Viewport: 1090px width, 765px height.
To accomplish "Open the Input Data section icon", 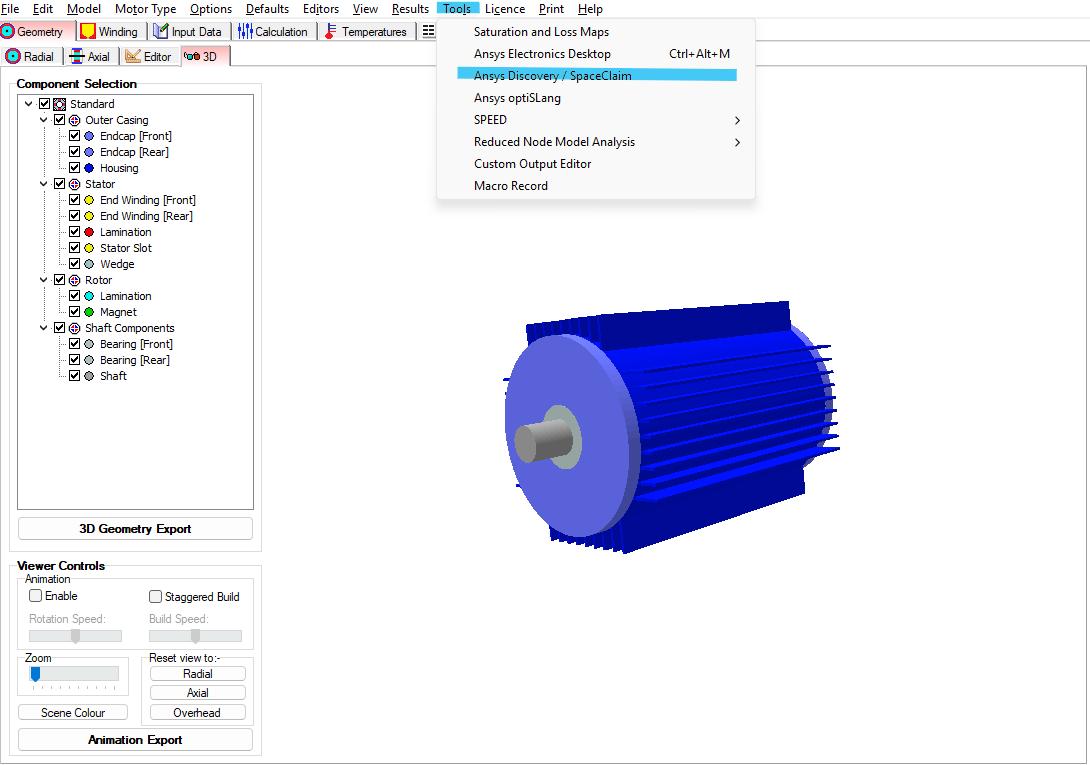I will (x=159, y=31).
